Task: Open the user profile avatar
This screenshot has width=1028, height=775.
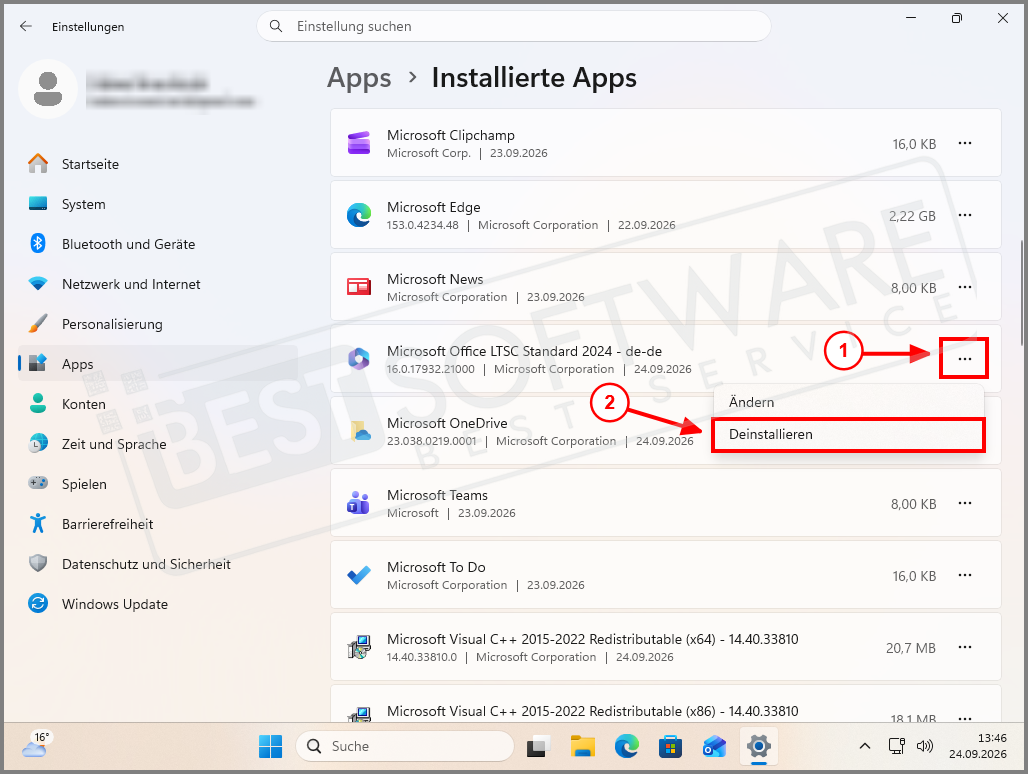Action: coord(48,89)
